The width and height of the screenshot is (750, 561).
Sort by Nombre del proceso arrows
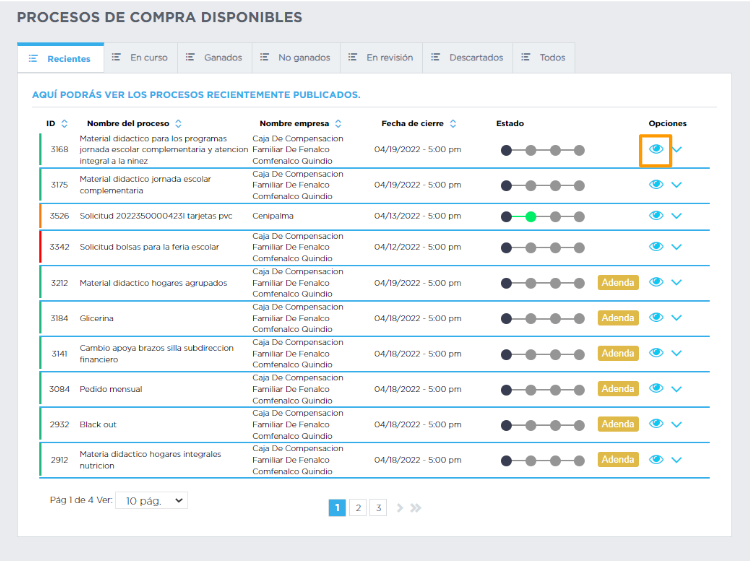pos(178,123)
